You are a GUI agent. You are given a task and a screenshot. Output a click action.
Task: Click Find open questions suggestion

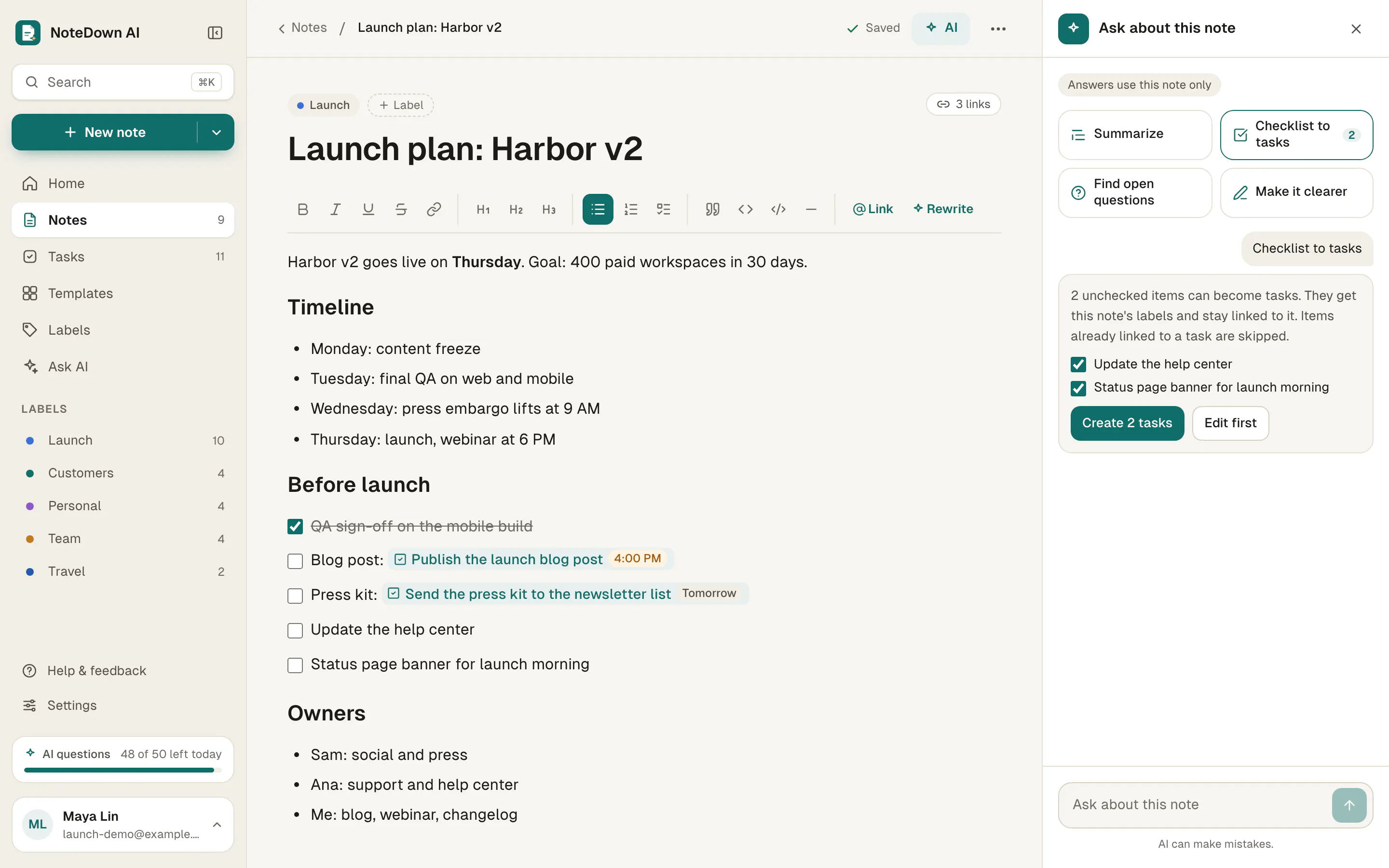[x=1135, y=192]
